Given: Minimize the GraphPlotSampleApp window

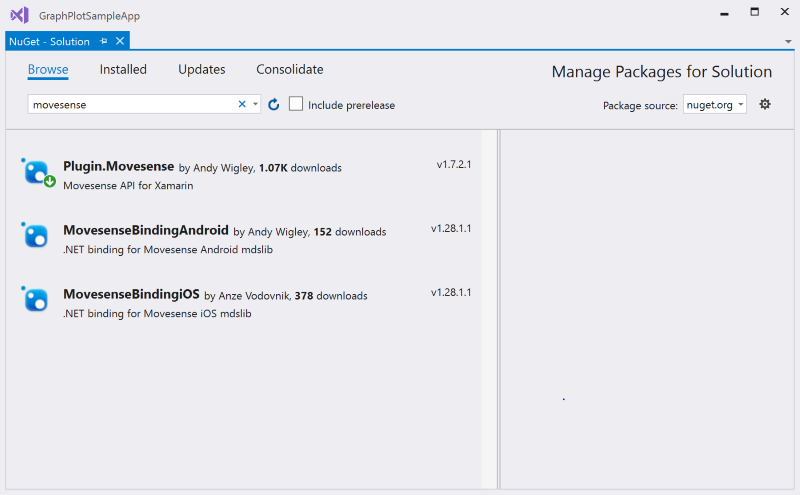Looking at the screenshot, I should 724,13.
